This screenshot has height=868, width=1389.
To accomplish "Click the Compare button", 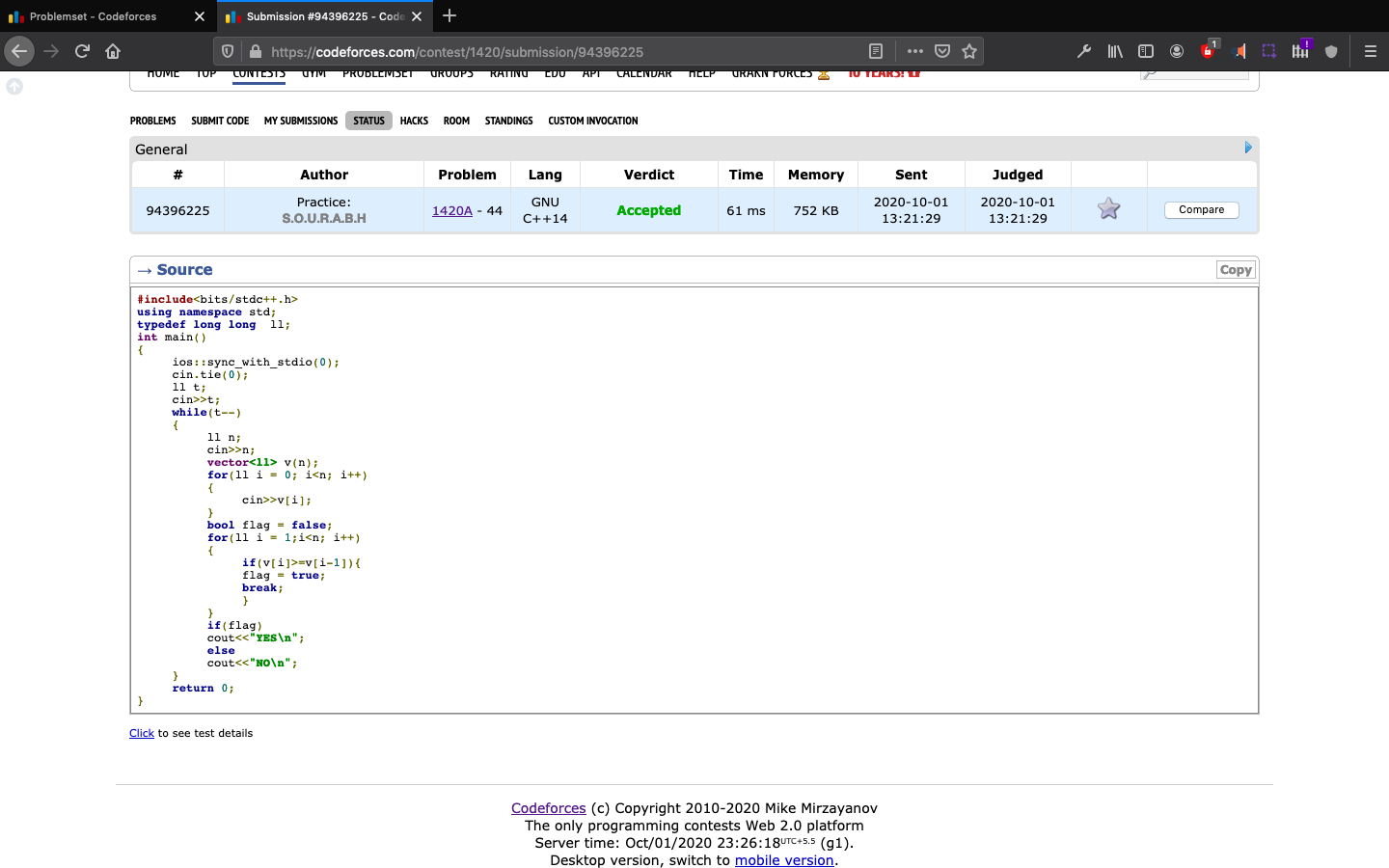I will pos(1201,209).
